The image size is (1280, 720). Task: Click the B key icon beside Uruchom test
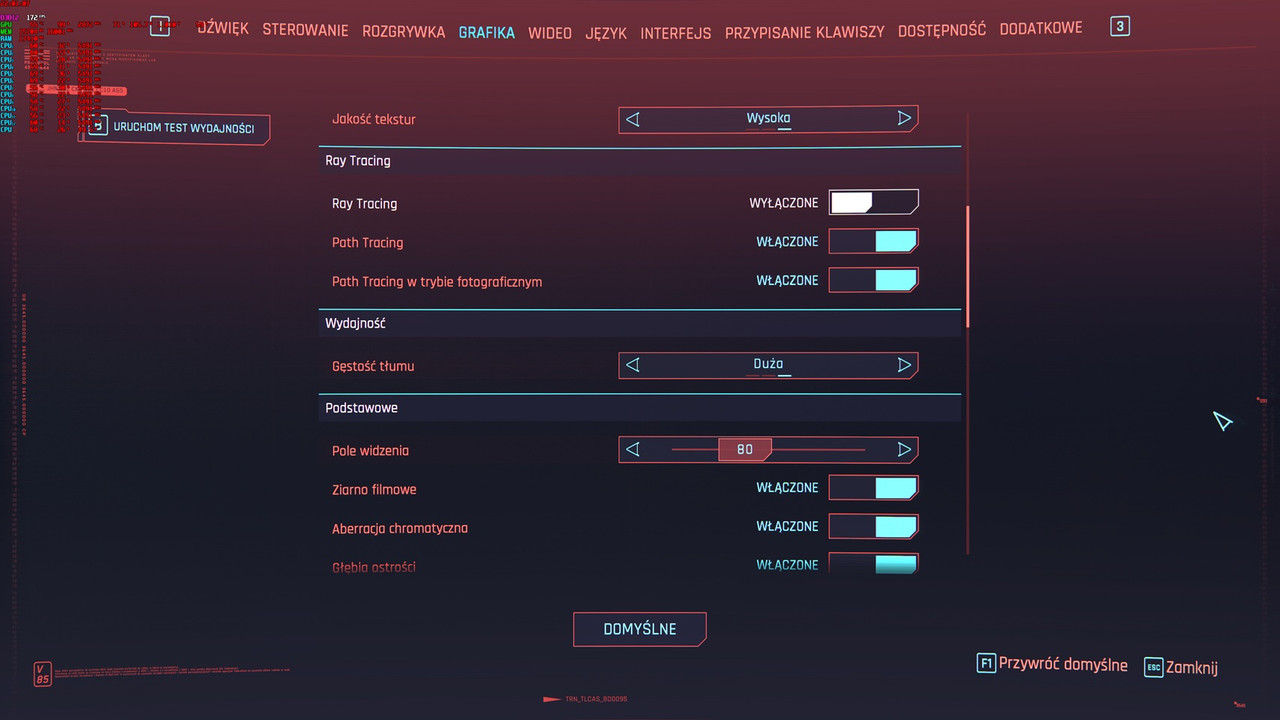coord(98,126)
